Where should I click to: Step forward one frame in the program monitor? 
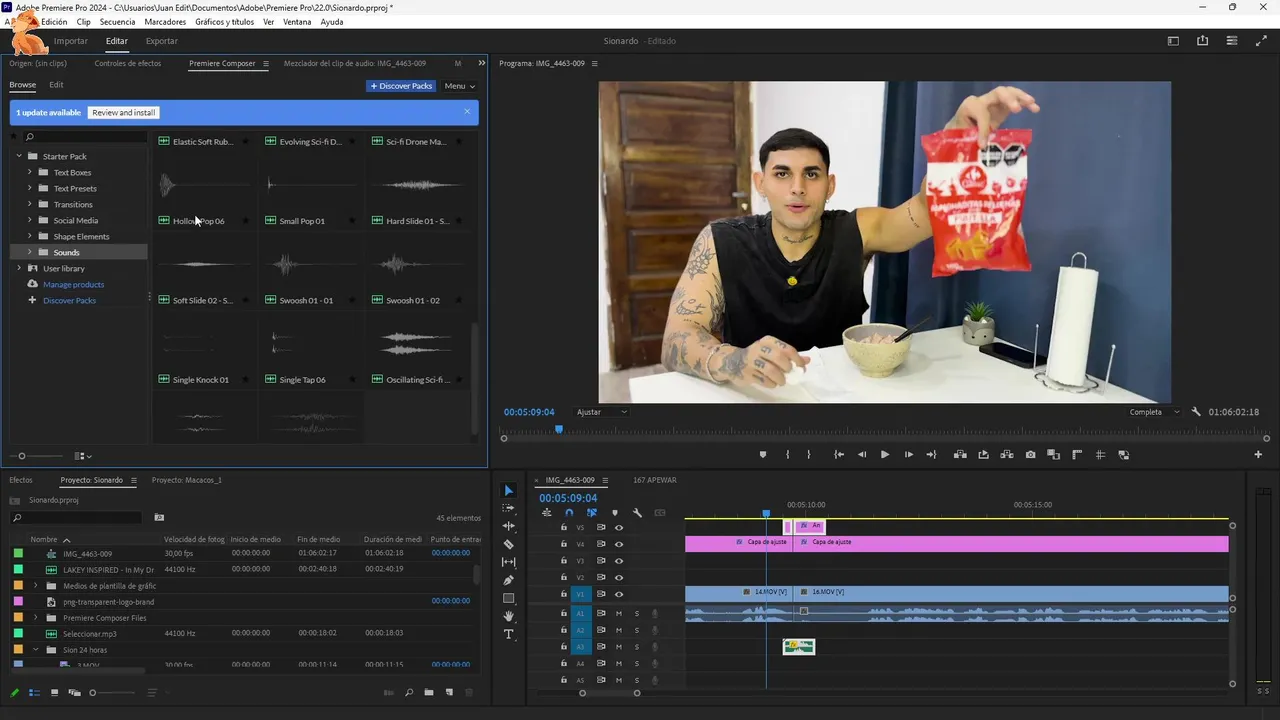[908, 455]
